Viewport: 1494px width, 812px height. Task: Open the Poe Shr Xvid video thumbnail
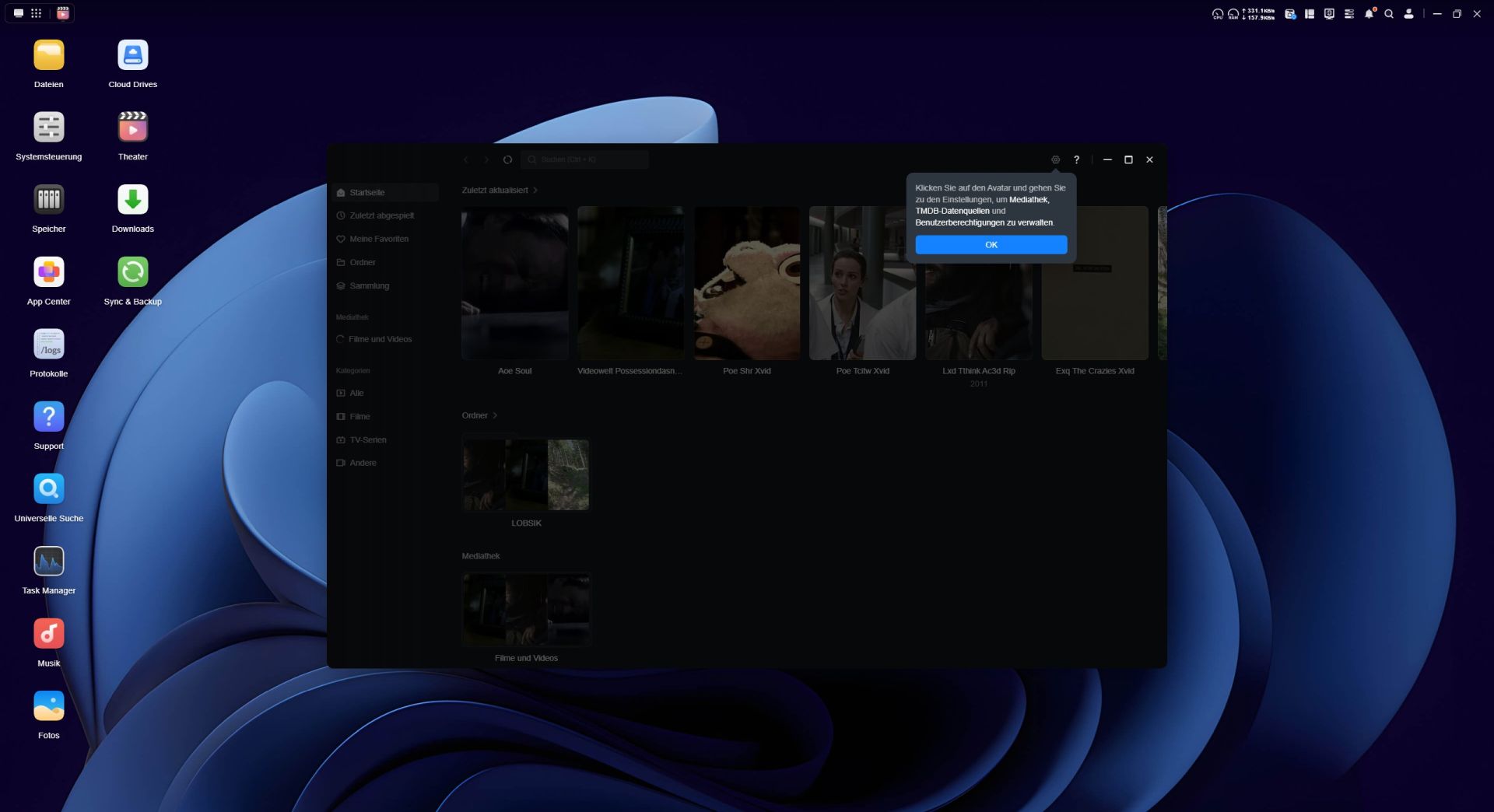(x=746, y=283)
